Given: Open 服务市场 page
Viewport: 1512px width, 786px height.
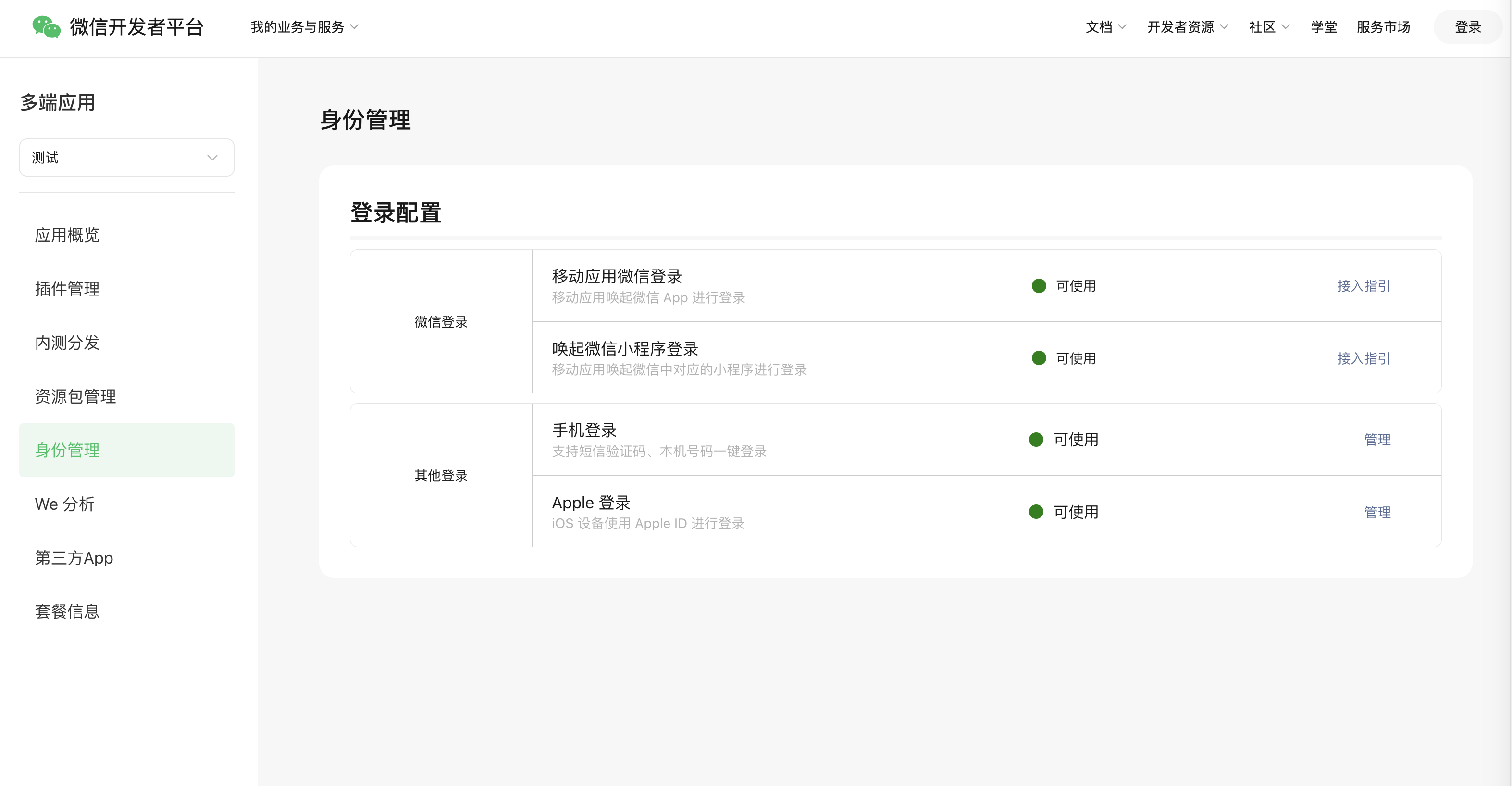Looking at the screenshot, I should pyautogui.click(x=1383, y=27).
